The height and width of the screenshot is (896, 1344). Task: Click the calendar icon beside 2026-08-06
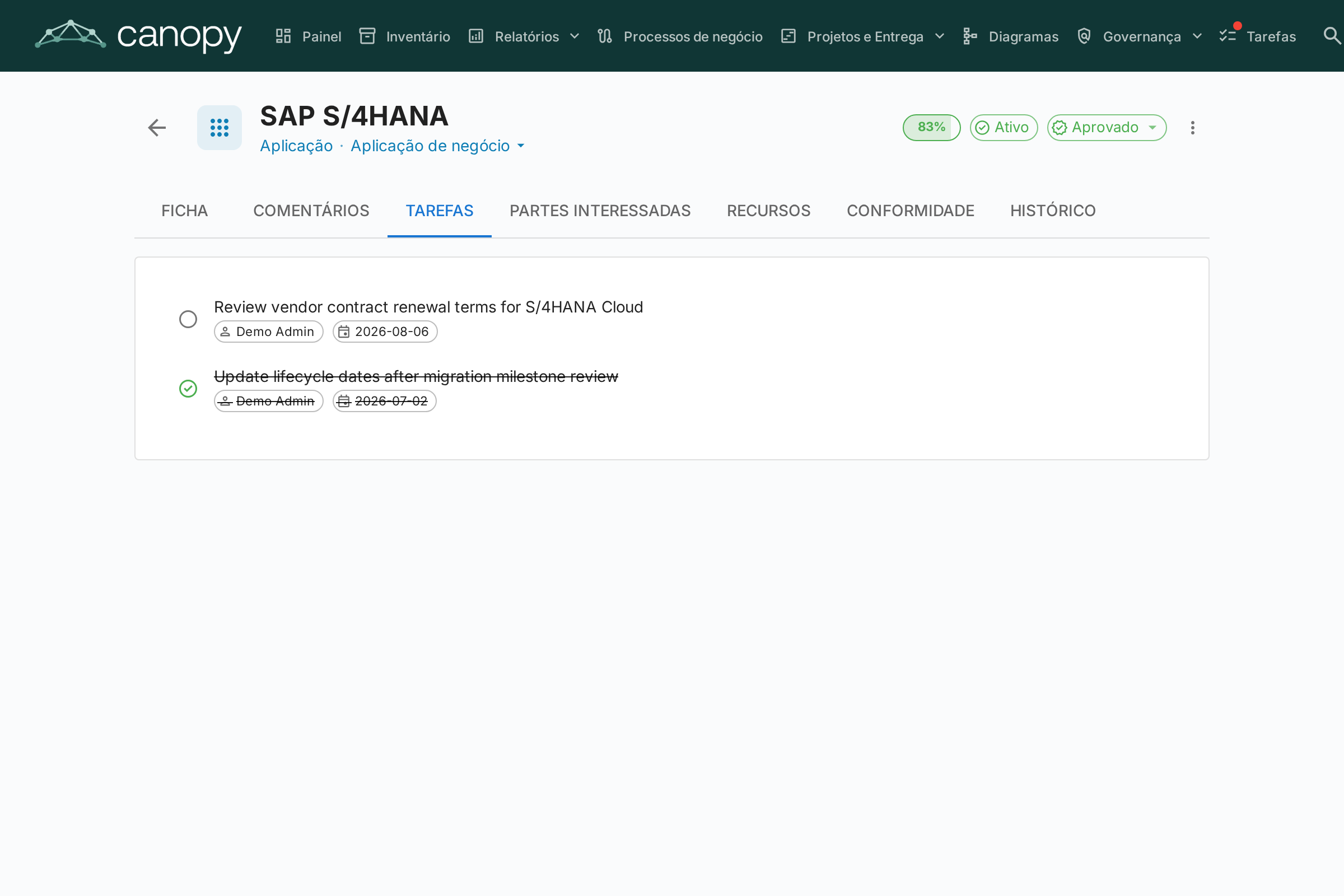click(x=344, y=332)
